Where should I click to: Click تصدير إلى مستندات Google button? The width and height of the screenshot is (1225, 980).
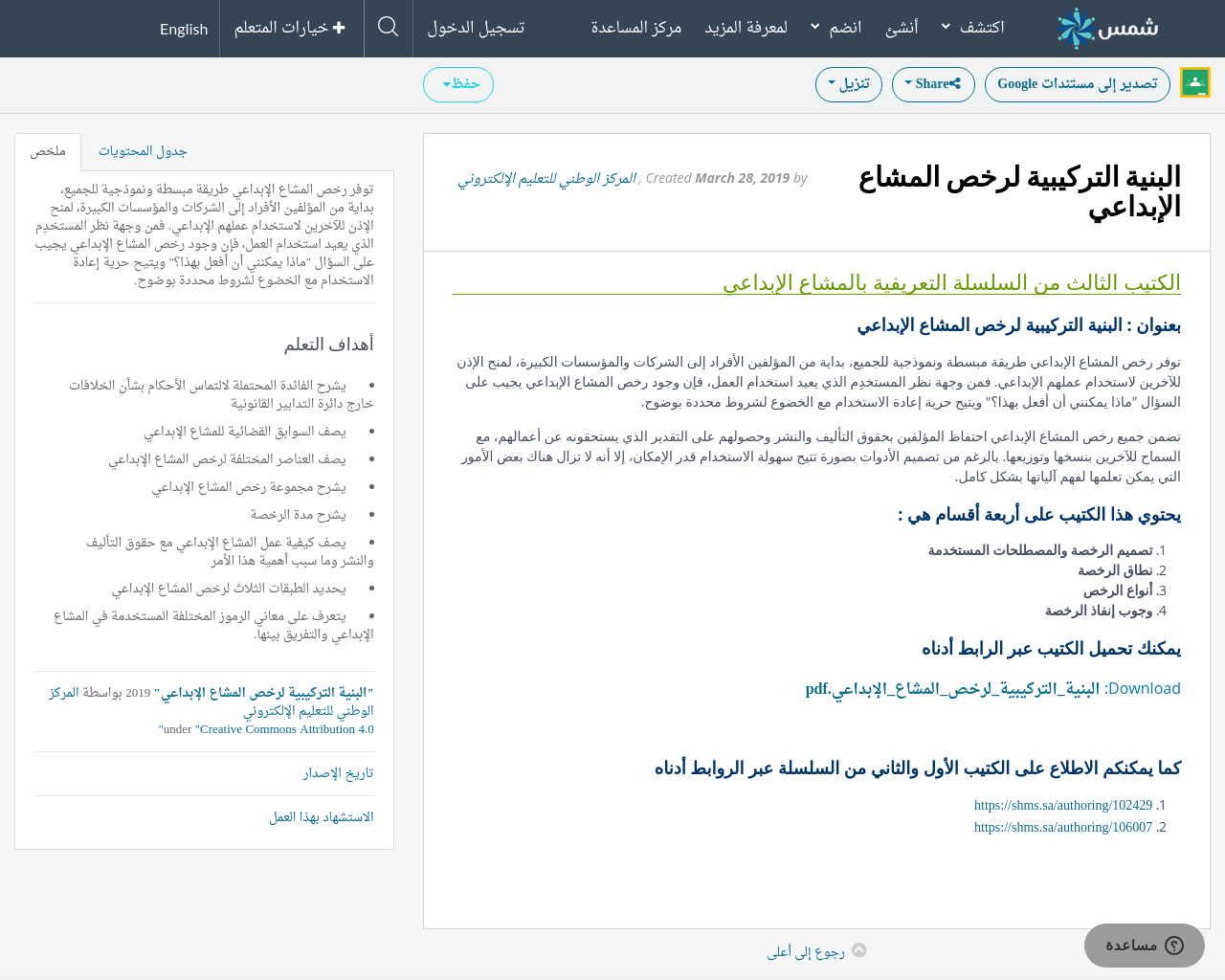(1078, 84)
